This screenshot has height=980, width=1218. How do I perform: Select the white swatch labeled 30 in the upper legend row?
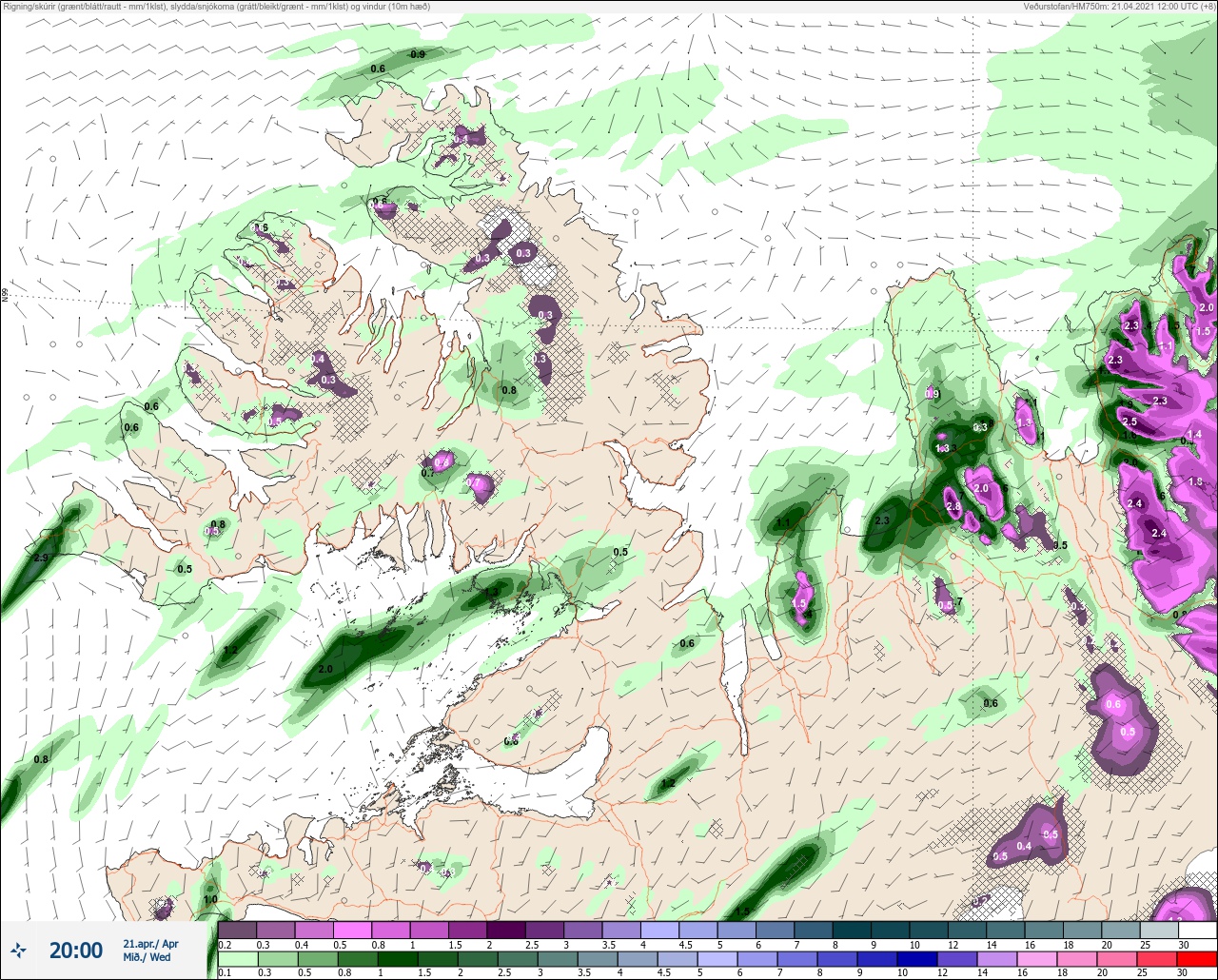pyautogui.click(x=1196, y=930)
